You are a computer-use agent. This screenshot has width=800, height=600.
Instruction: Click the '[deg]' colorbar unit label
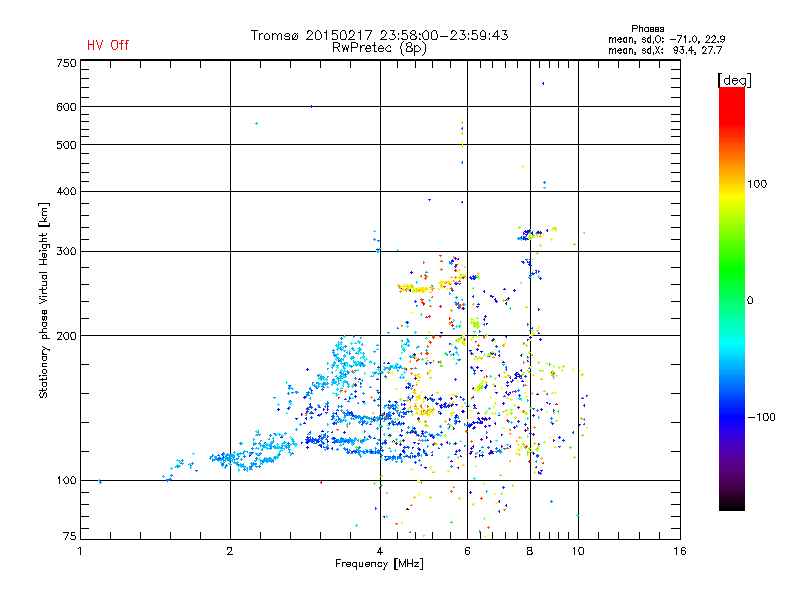pos(734,80)
